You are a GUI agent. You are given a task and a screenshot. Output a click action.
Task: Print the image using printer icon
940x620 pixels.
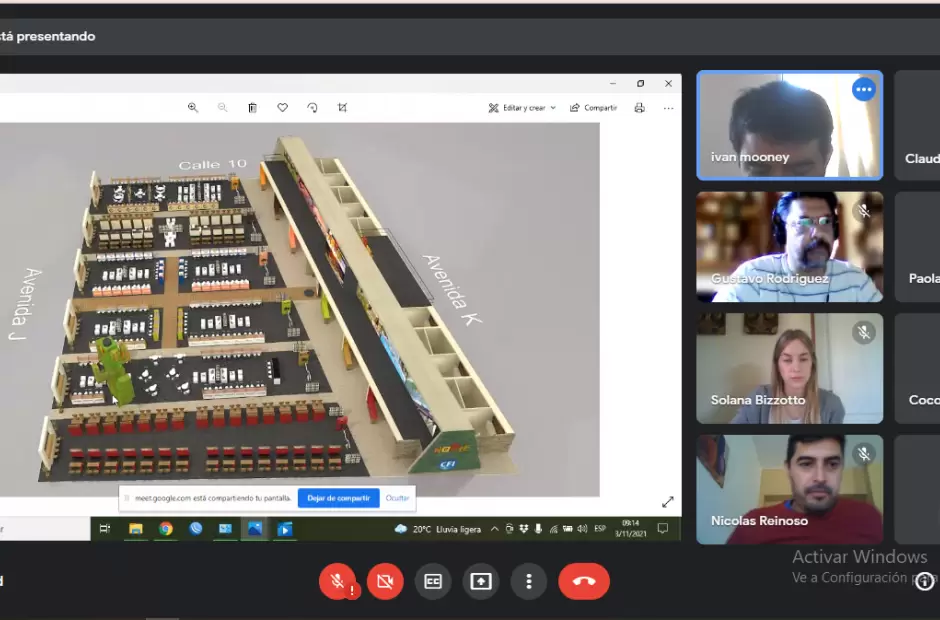(639, 108)
